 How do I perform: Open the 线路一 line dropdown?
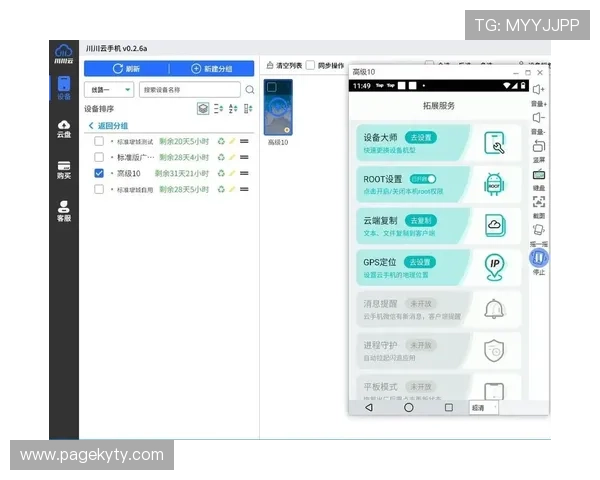click(x=109, y=90)
